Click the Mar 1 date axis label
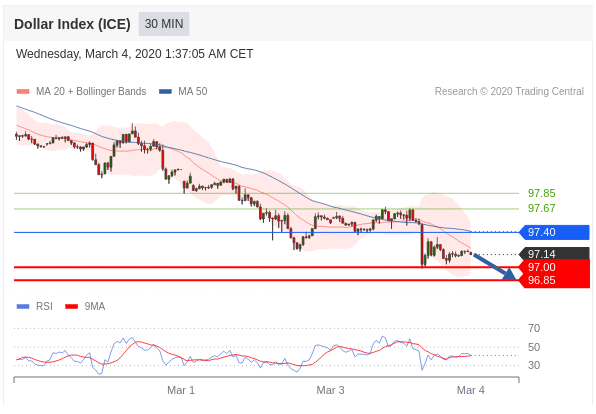This screenshot has height=414, width=596. [x=181, y=390]
